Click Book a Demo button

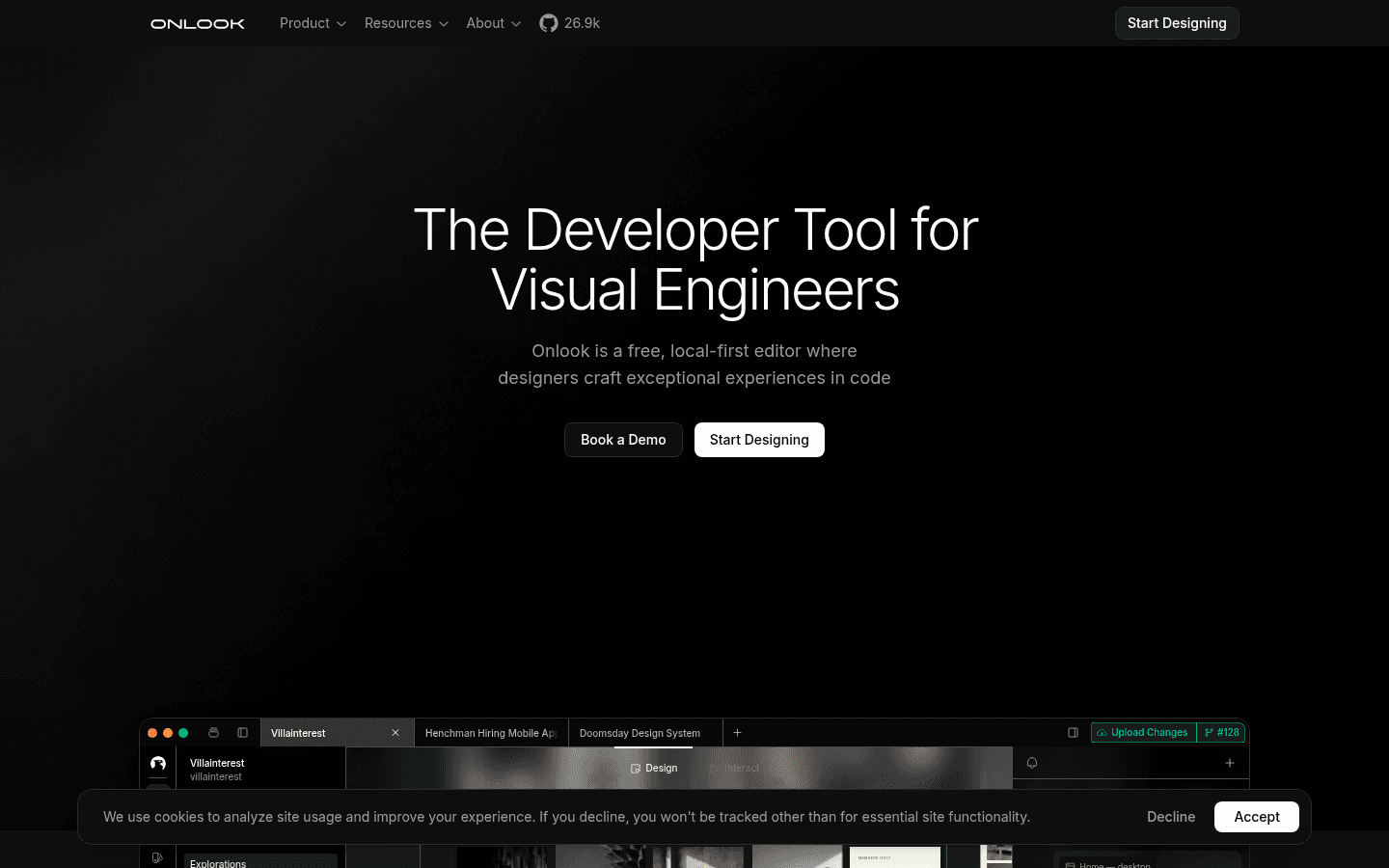(623, 440)
